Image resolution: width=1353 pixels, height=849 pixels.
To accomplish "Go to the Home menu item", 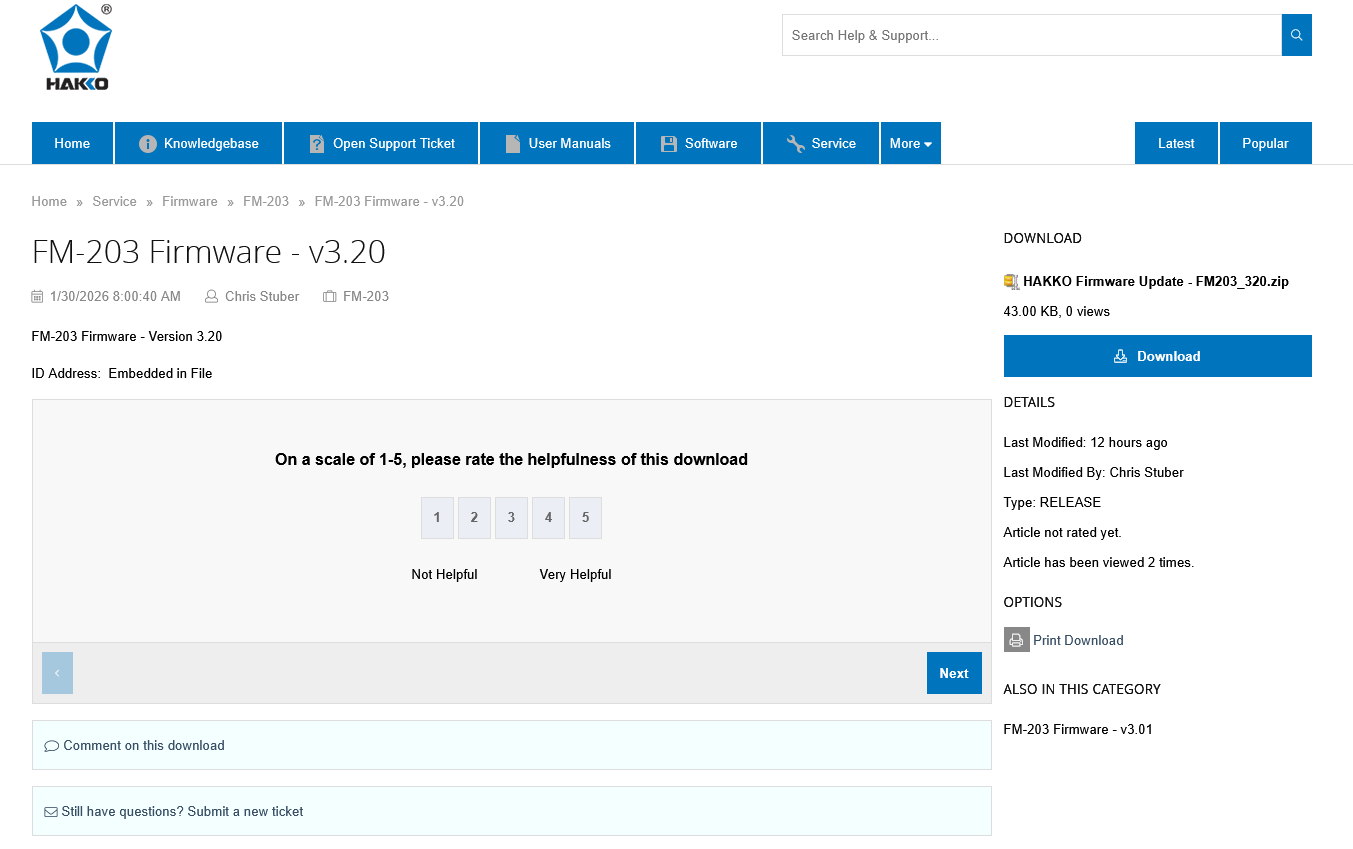I will click(x=72, y=144).
